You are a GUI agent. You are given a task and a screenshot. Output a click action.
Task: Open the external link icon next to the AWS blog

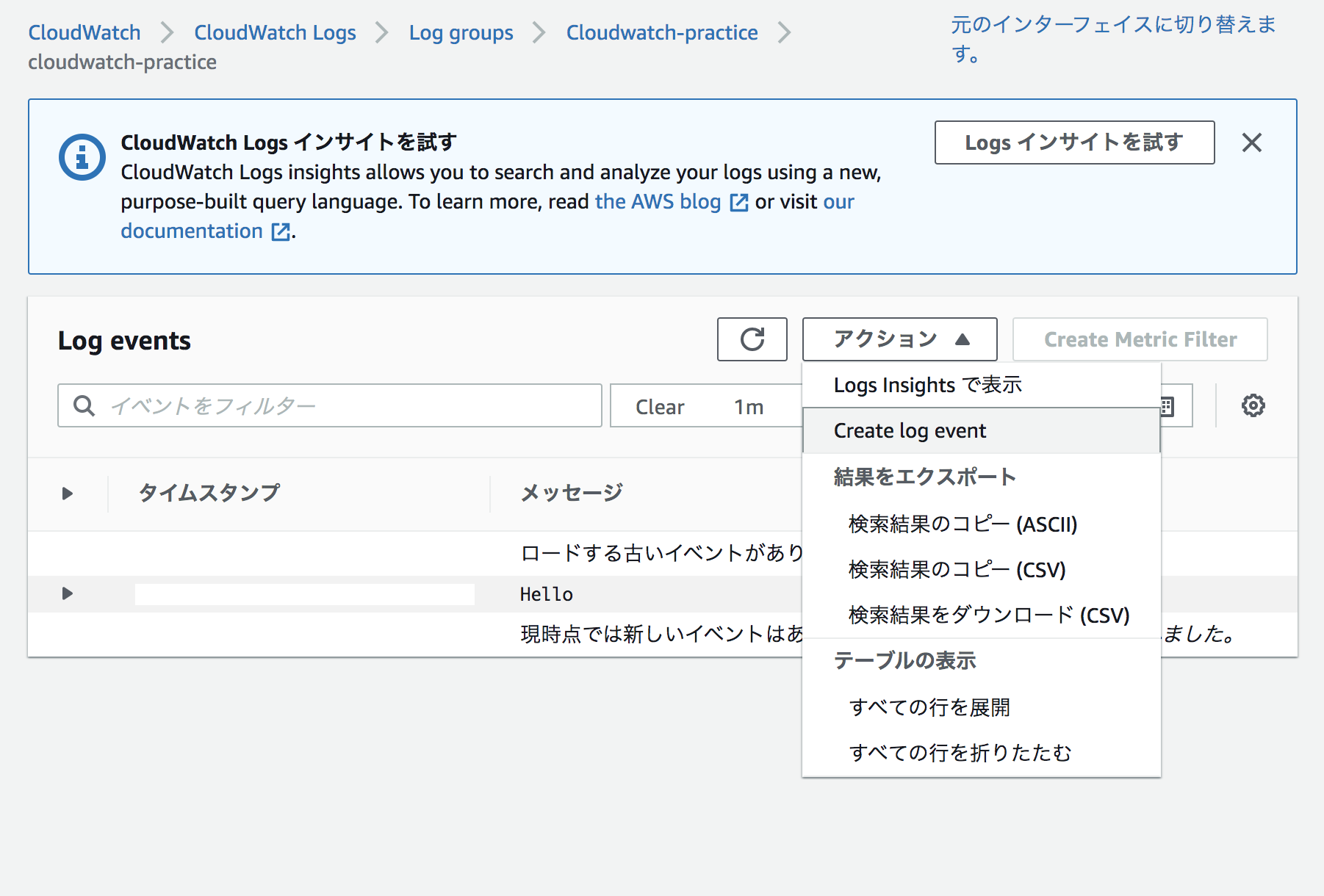738,201
